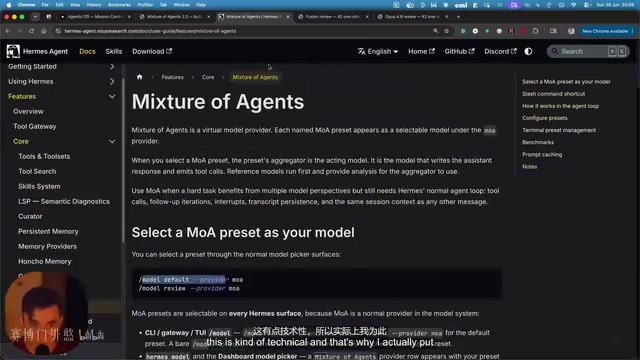Collapse the Core sidebar subsection chevron
The image size is (640, 360).
[x=112, y=142]
